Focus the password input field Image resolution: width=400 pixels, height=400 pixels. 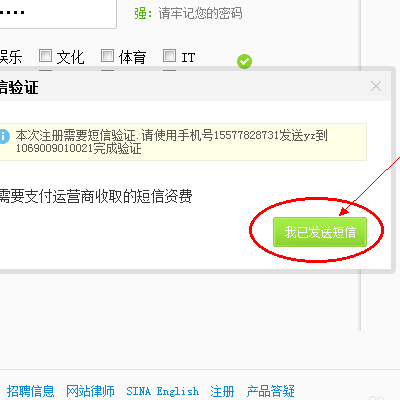[x=58, y=13]
